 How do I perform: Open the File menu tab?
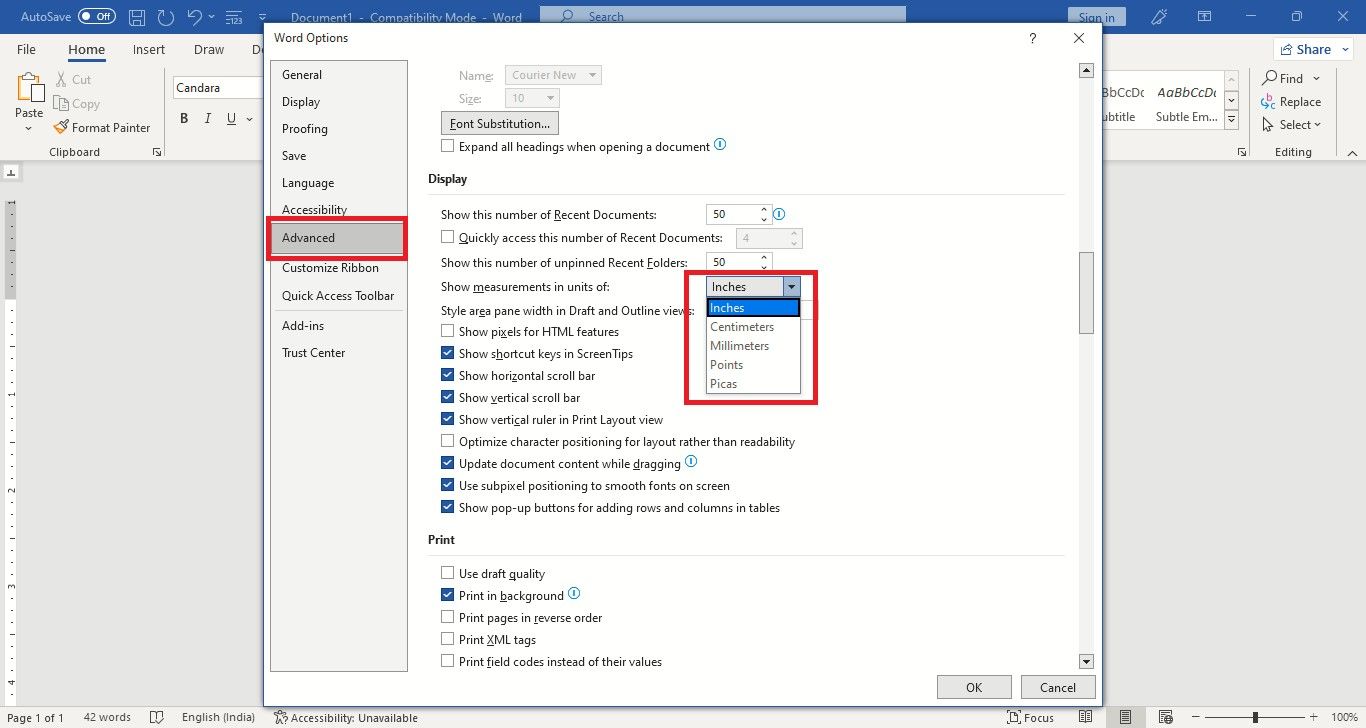pos(26,49)
